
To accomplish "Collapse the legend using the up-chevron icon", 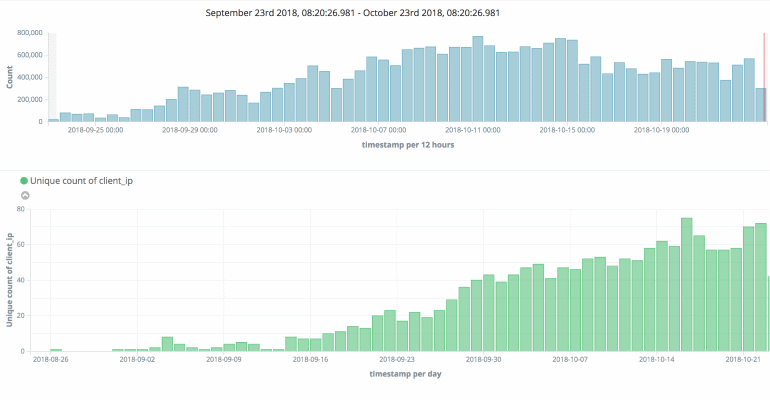I will click(x=25, y=195).
